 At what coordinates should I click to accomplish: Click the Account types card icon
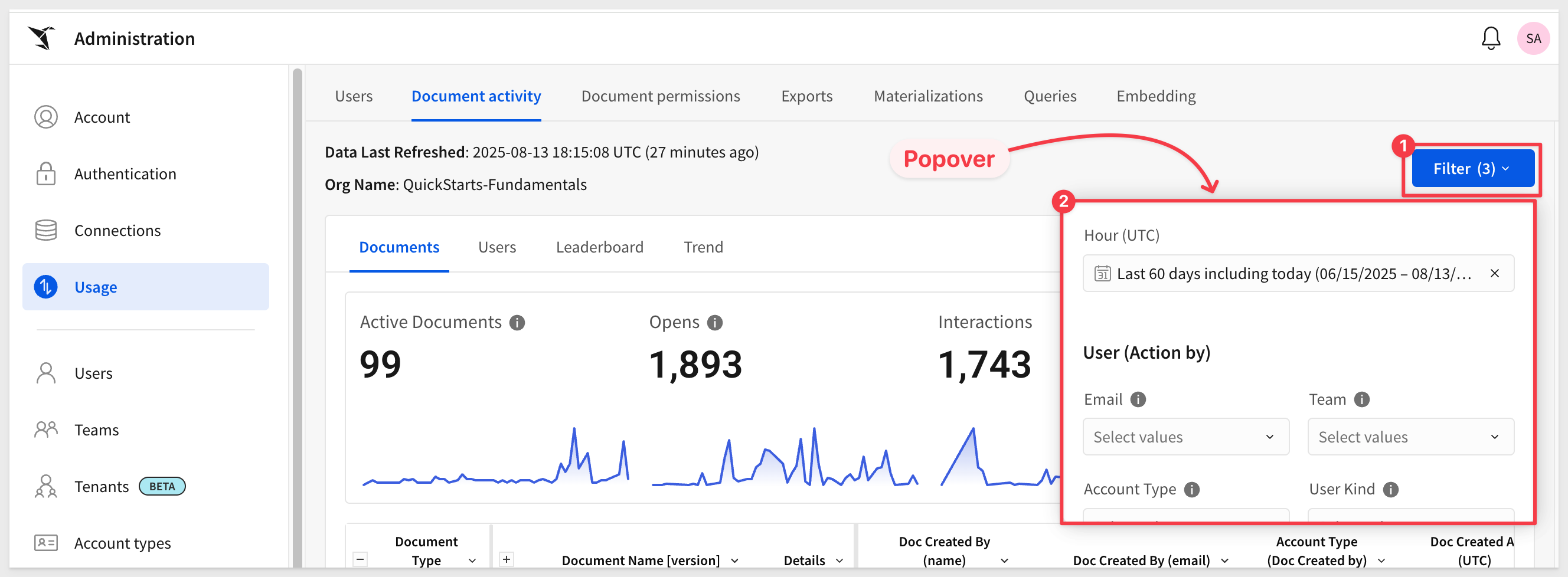[45, 542]
